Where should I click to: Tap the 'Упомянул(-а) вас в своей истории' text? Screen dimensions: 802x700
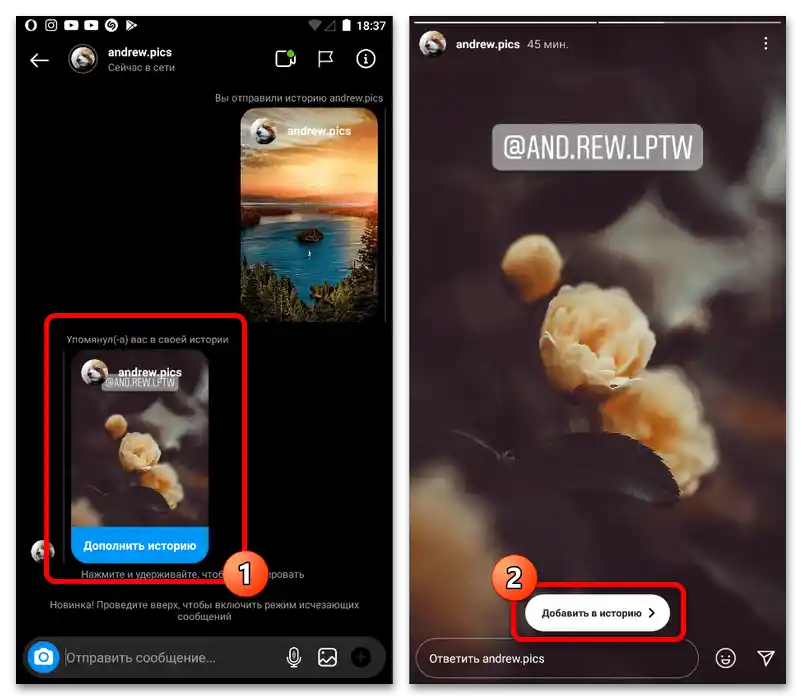coord(147,340)
